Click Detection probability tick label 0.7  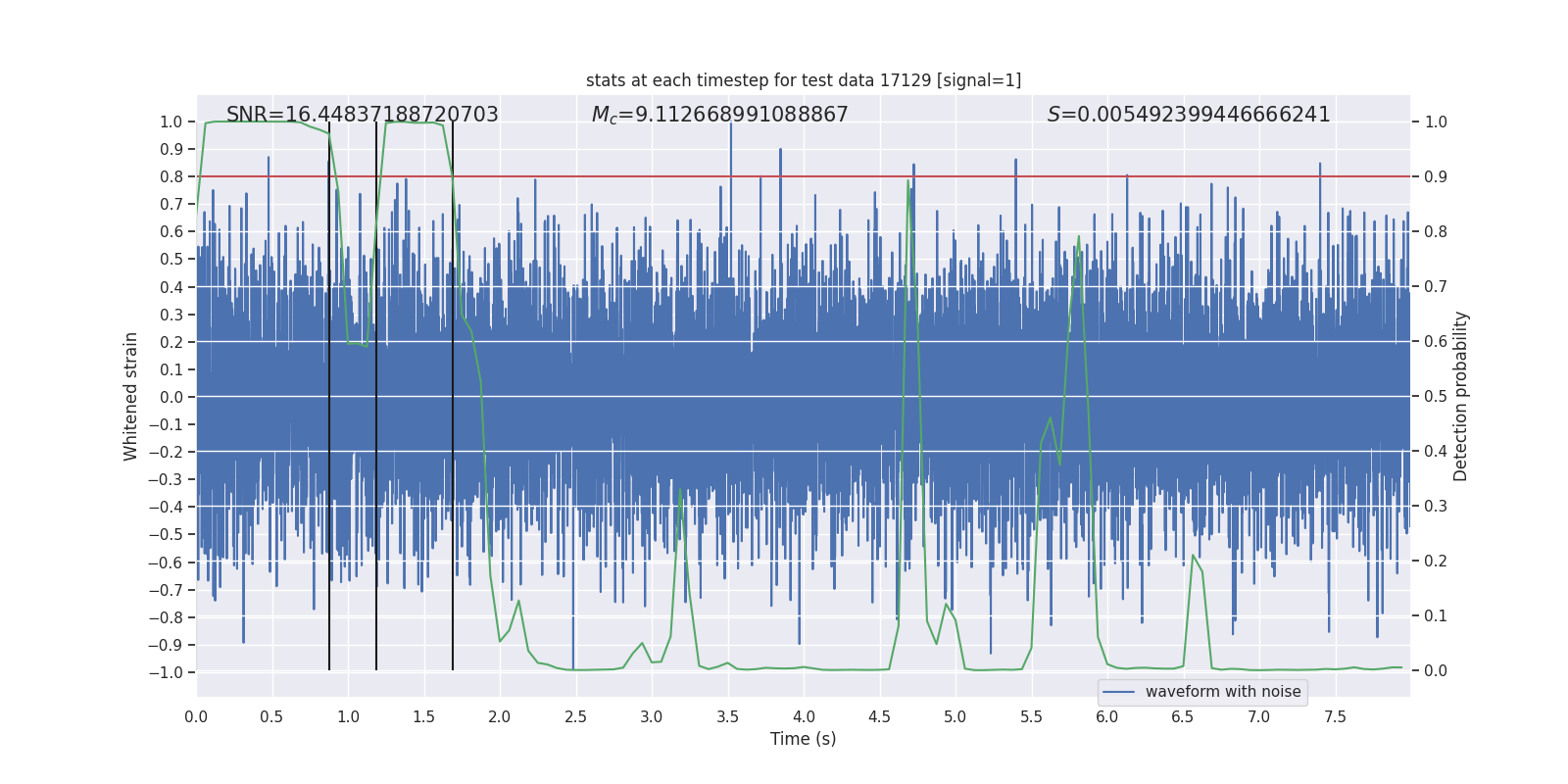pos(1436,287)
